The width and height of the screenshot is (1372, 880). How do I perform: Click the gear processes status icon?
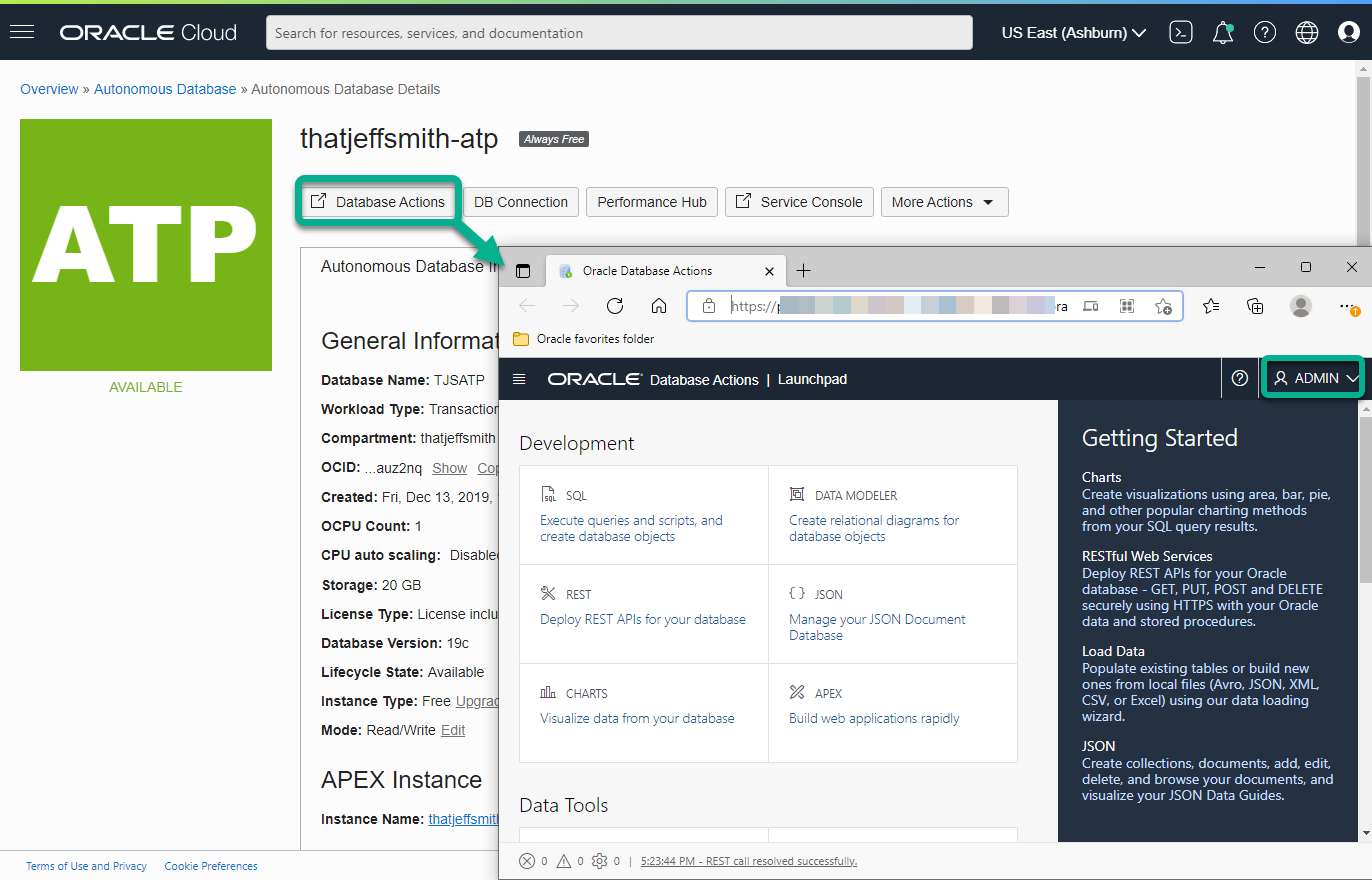[x=600, y=861]
